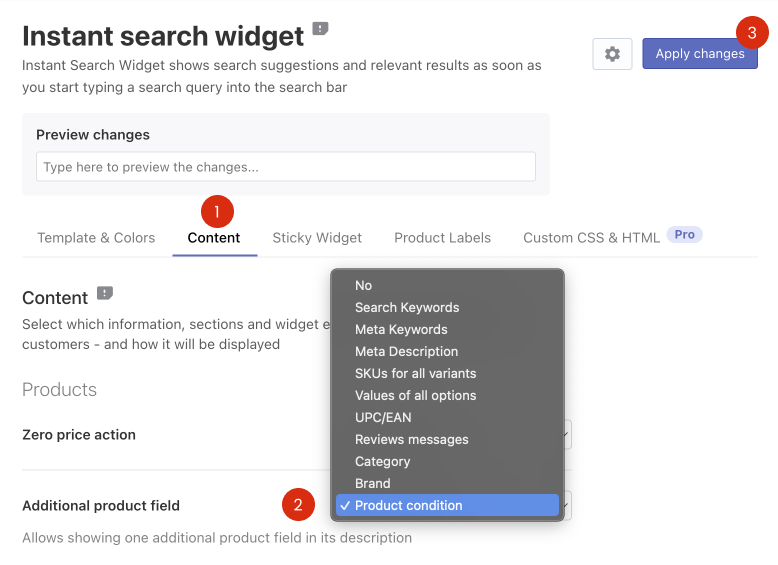Pick the UPC/EAN option
778x565 pixels.
448,417
